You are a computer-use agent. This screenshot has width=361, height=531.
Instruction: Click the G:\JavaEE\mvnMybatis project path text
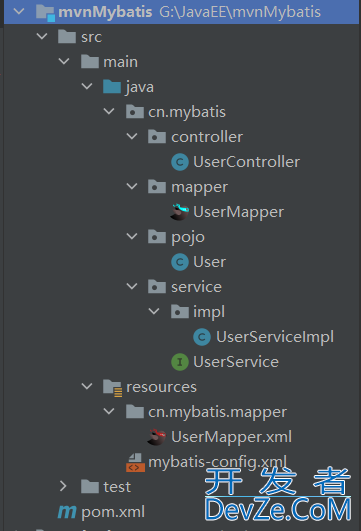(240, 12)
